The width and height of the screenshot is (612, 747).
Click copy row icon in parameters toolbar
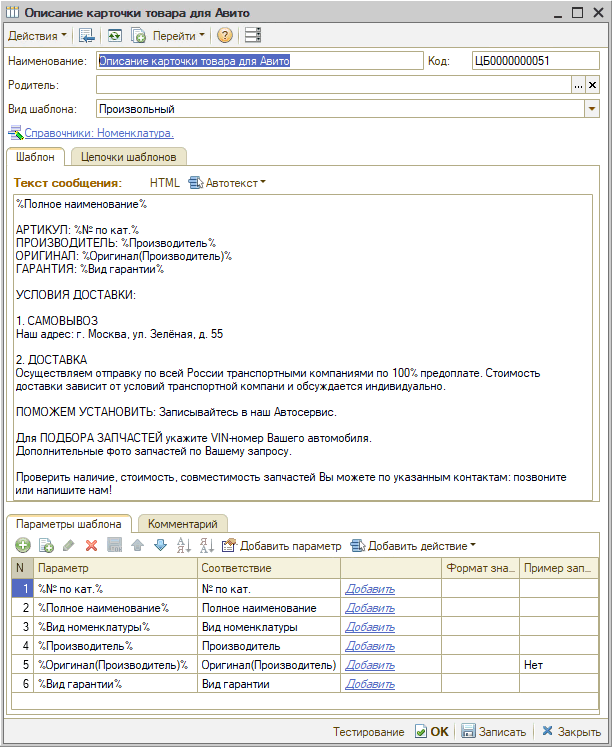coord(46,546)
